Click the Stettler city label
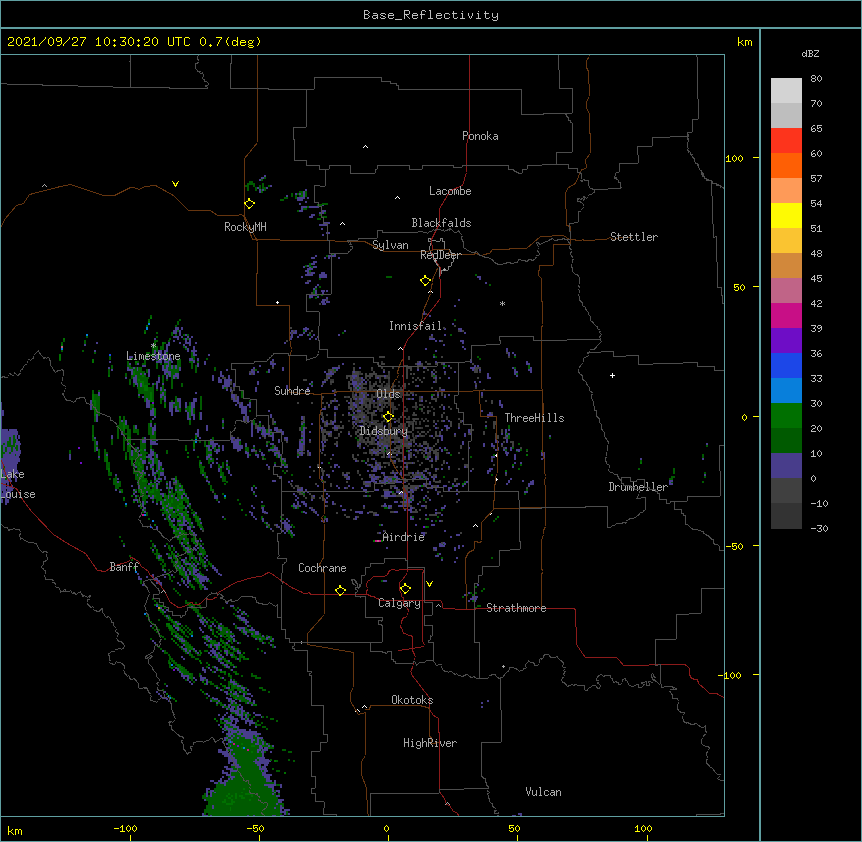The width and height of the screenshot is (862, 842). coord(634,237)
